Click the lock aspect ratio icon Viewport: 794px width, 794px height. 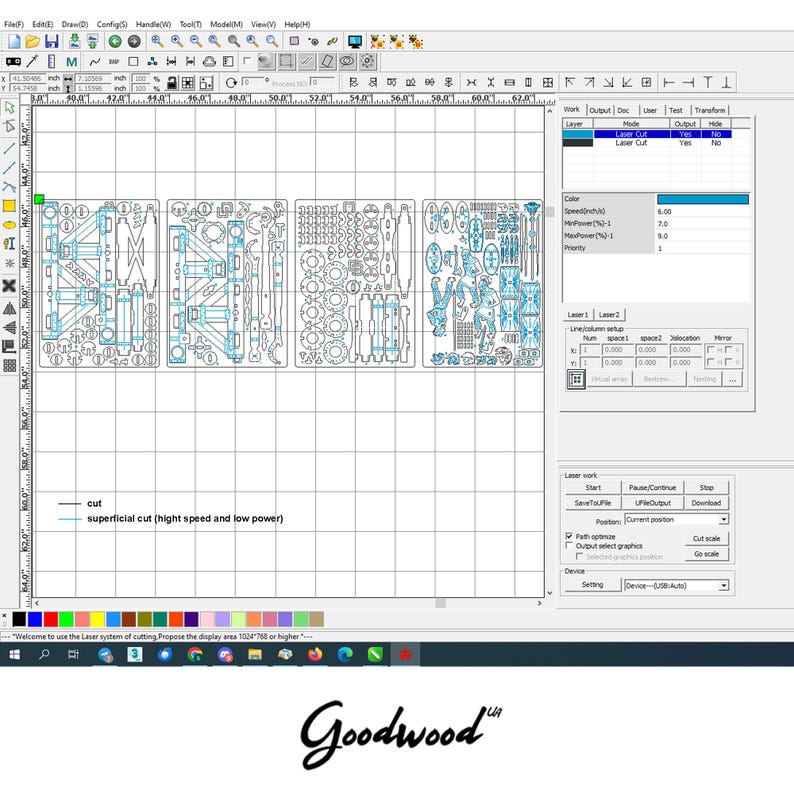point(172,83)
